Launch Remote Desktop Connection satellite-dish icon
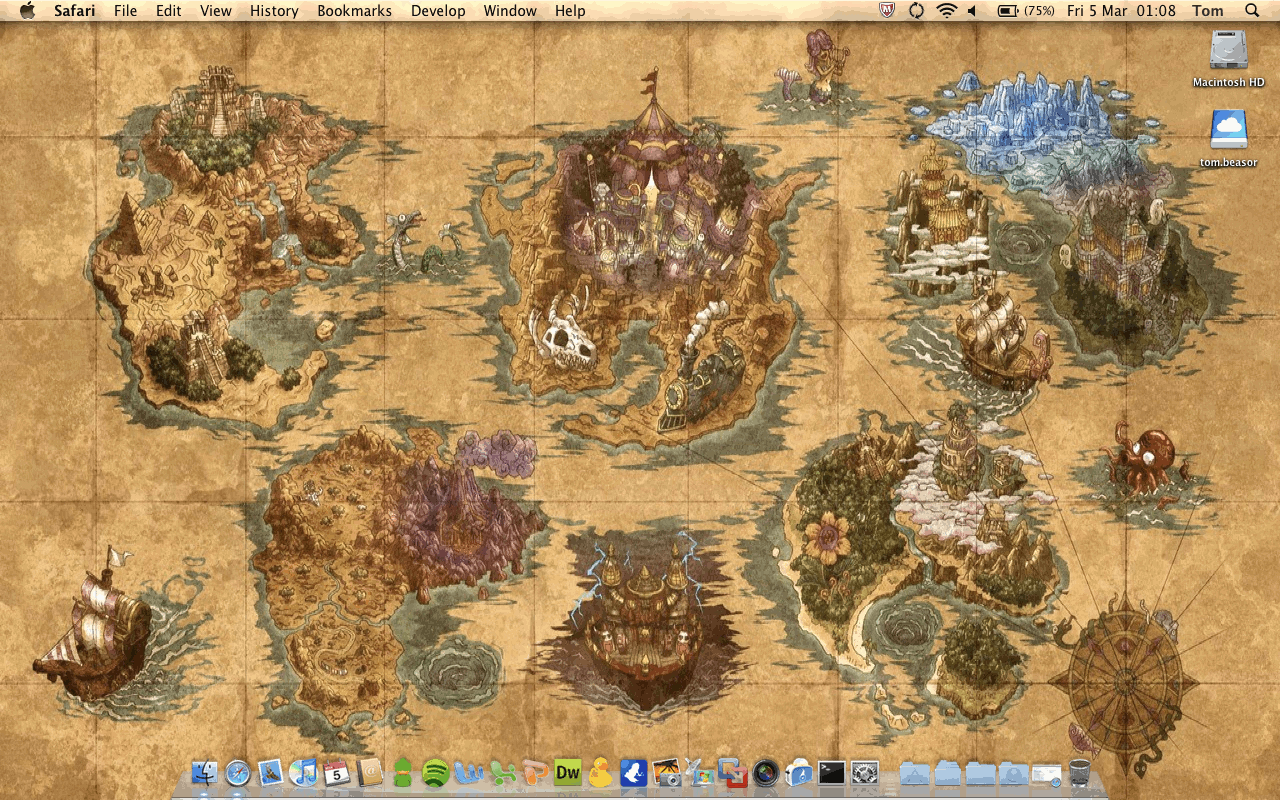Image resolution: width=1280 pixels, height=800 pixels. (699, 772)
